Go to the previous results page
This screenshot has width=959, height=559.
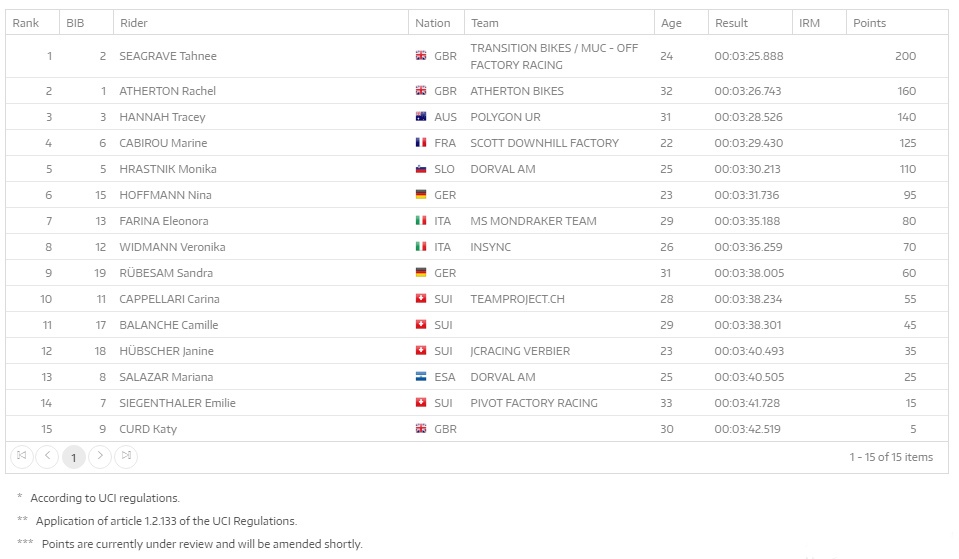48,456
